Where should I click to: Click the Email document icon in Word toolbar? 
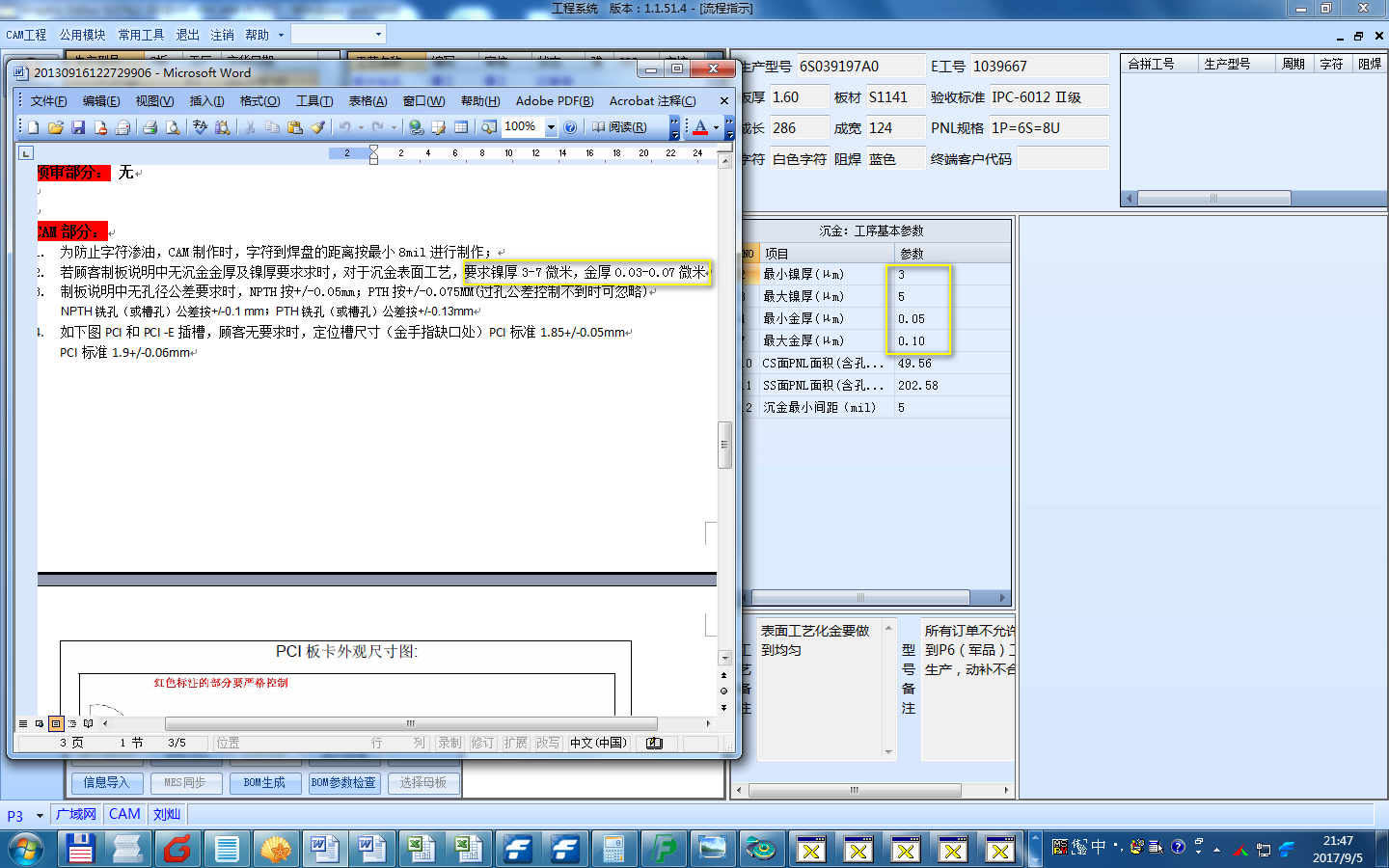(123, 127)
